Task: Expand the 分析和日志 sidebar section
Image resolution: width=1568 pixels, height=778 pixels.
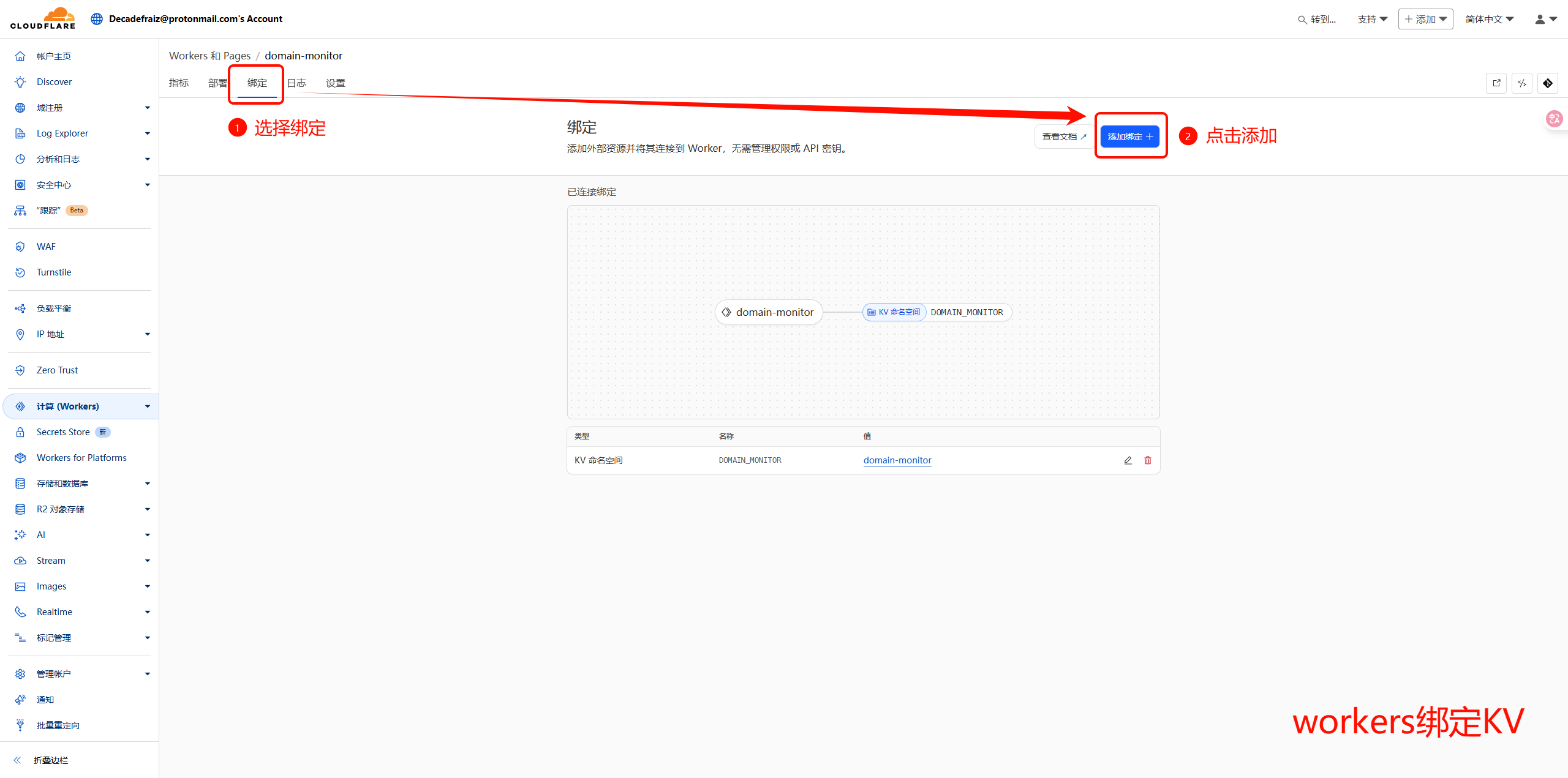Action: point(148,159)
